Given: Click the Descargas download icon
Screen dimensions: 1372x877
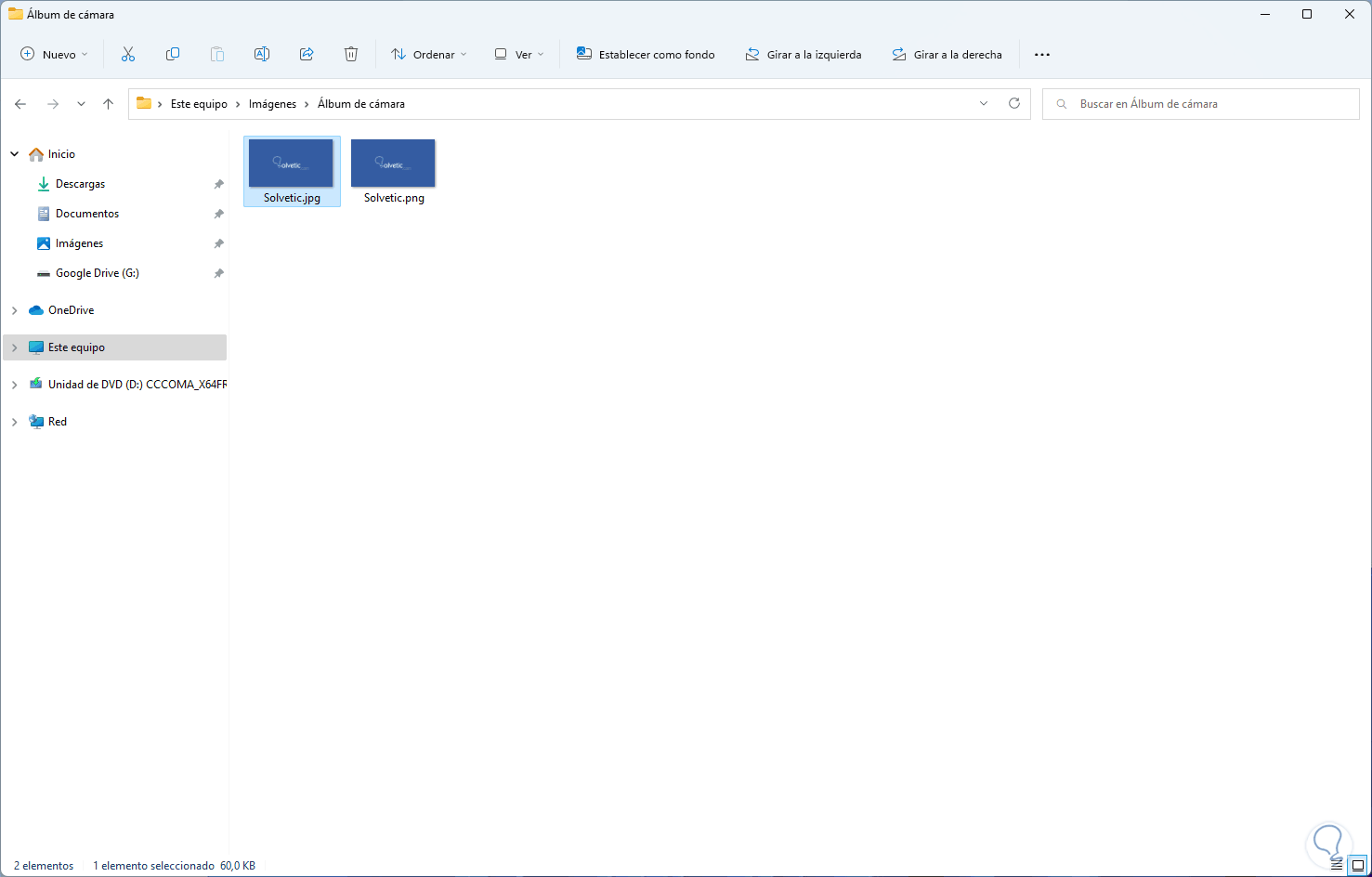Looking at the screenshot, I should [43, 184].
